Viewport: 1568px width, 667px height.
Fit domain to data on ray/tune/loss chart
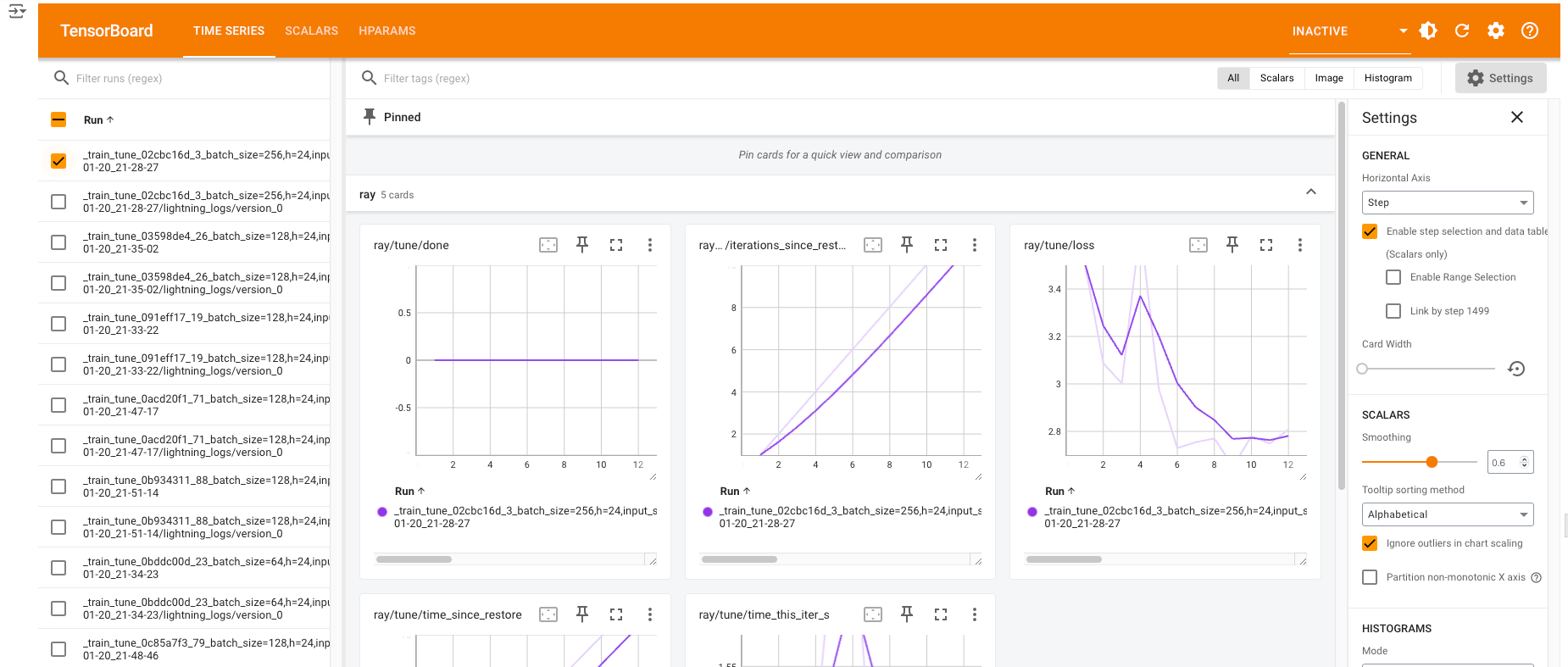tap(1198, 245)
